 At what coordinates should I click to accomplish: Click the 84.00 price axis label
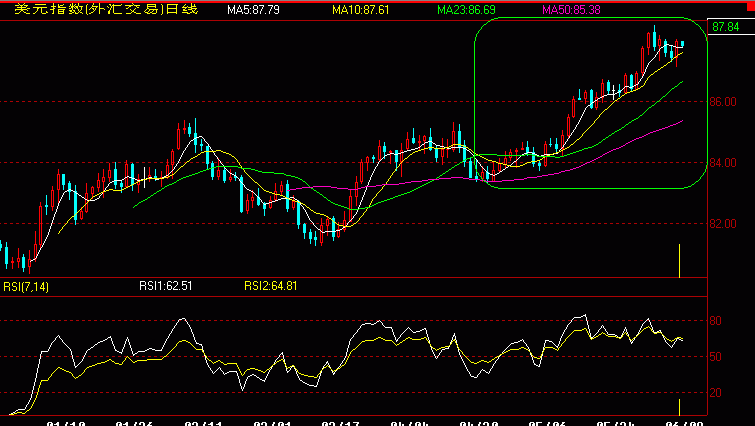(x=723, y=163)
